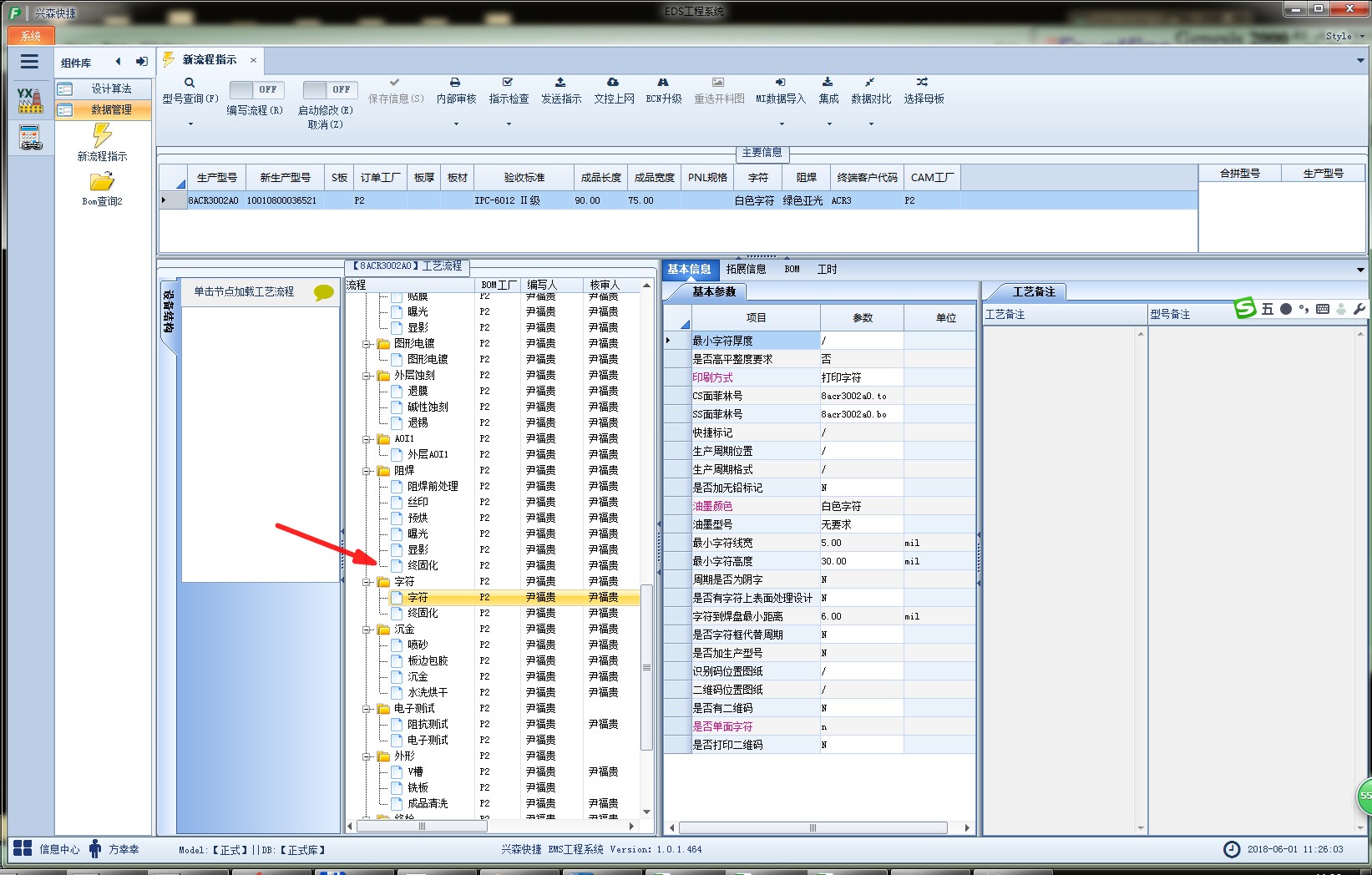Click the 重选开料图 button
Image resolution: width=1372 pixels, height=875 pixels.
coord(719,91)
